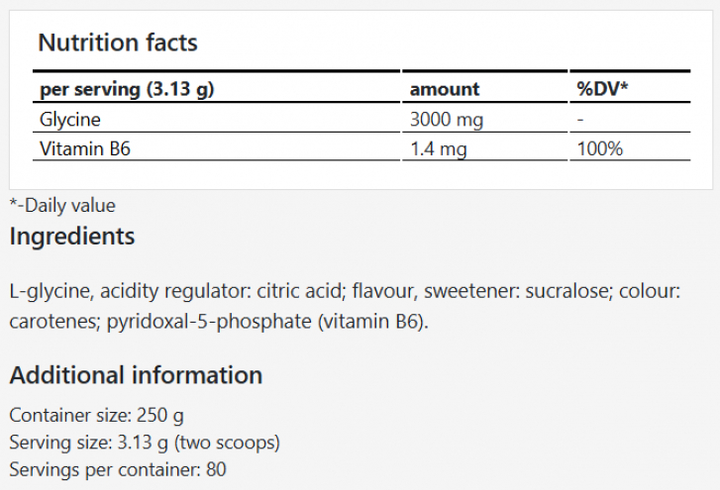Click the *-Daily value footnote
The width and height of the screenshot is (720, 490).
(62, 206)
